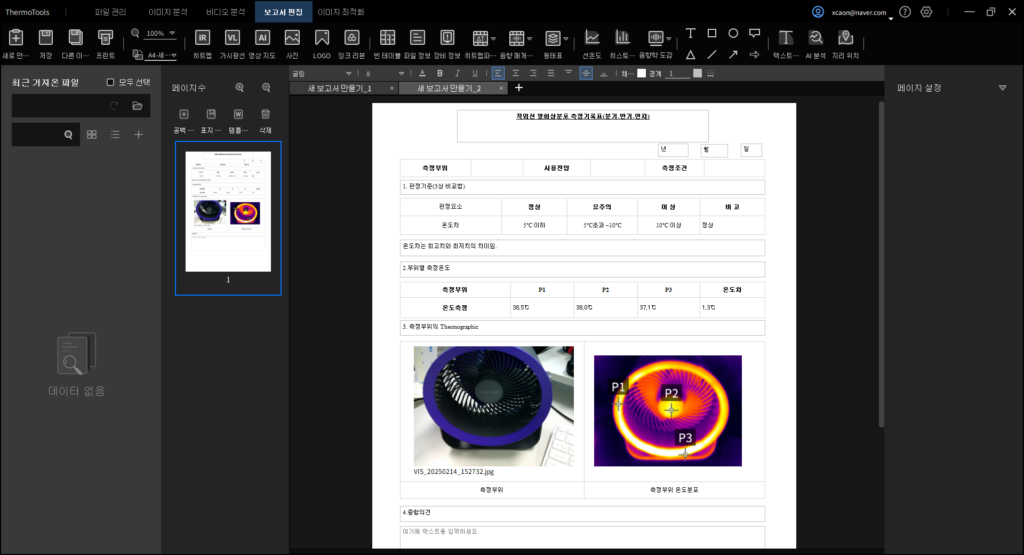Select the line temperature chart tool (선온도)
This screenshot has width=1024, height=555.
pos(592,38)
